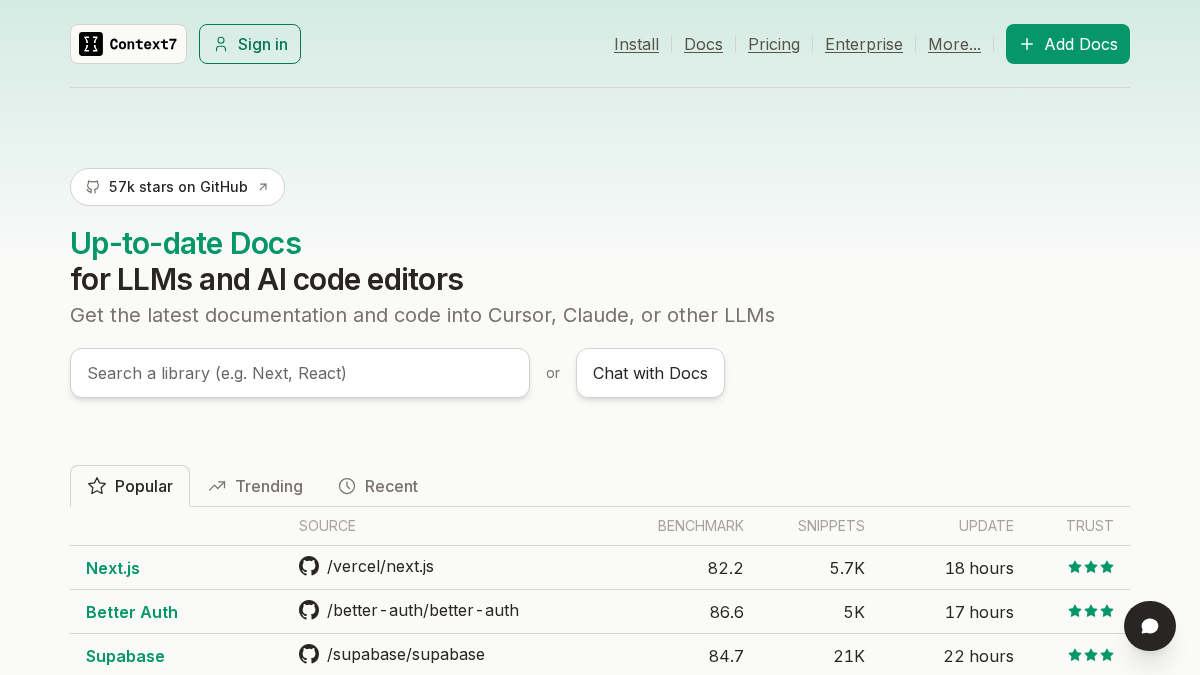Click the trust stars for Supabase
The height and width of the screenshot is (675, 1200).
[x=1091, y=655]
